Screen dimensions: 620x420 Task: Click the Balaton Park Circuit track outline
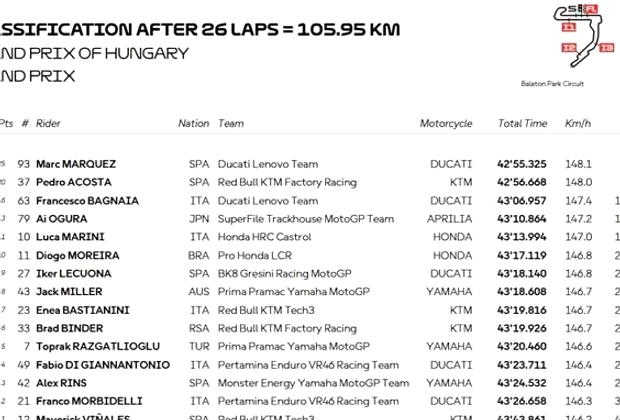coord(579,36)
